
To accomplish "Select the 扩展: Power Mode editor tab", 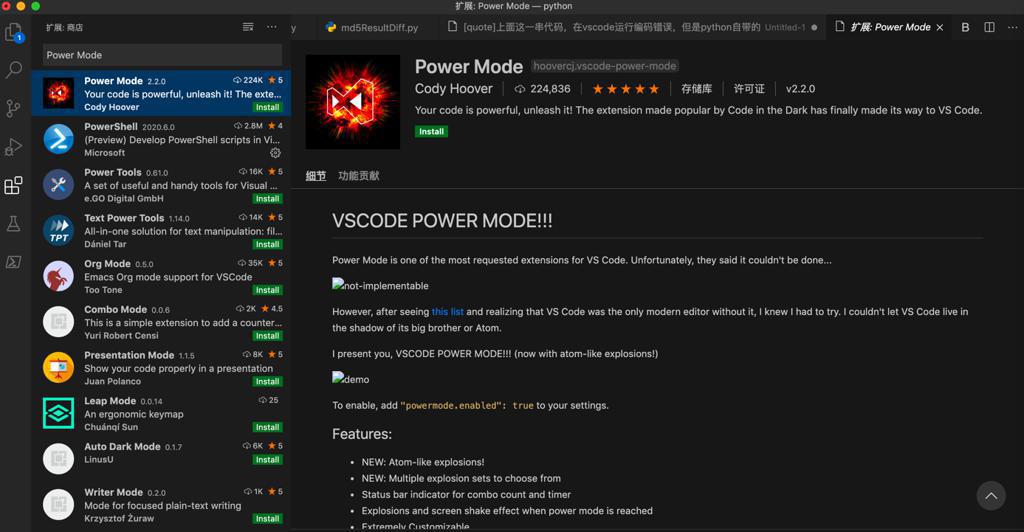I will pos(889,27).
